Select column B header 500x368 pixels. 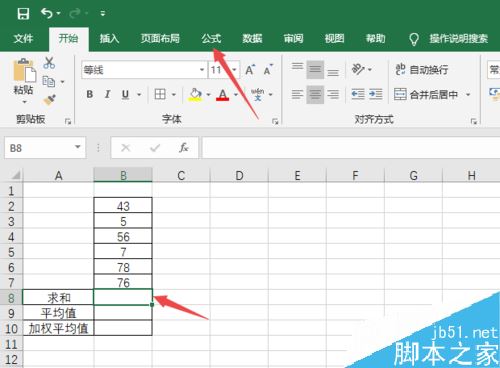click(123, 175)
